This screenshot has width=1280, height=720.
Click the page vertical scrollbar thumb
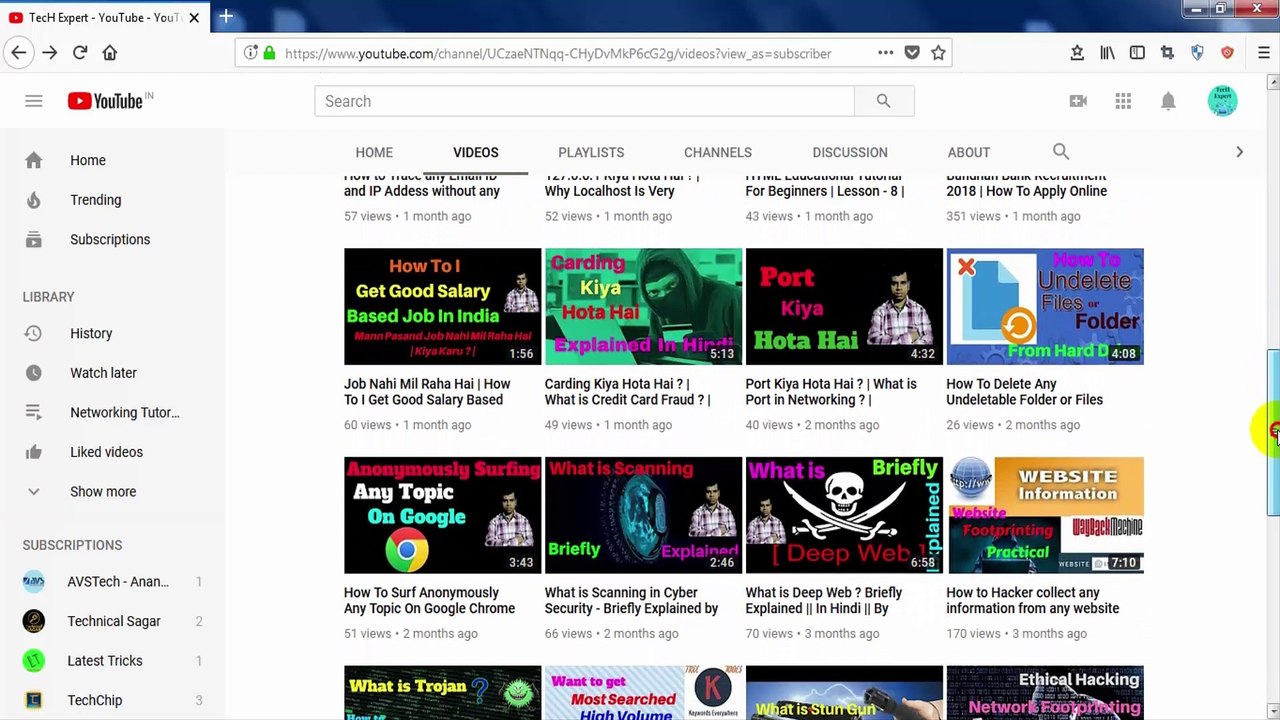[x=1272, y=433]
